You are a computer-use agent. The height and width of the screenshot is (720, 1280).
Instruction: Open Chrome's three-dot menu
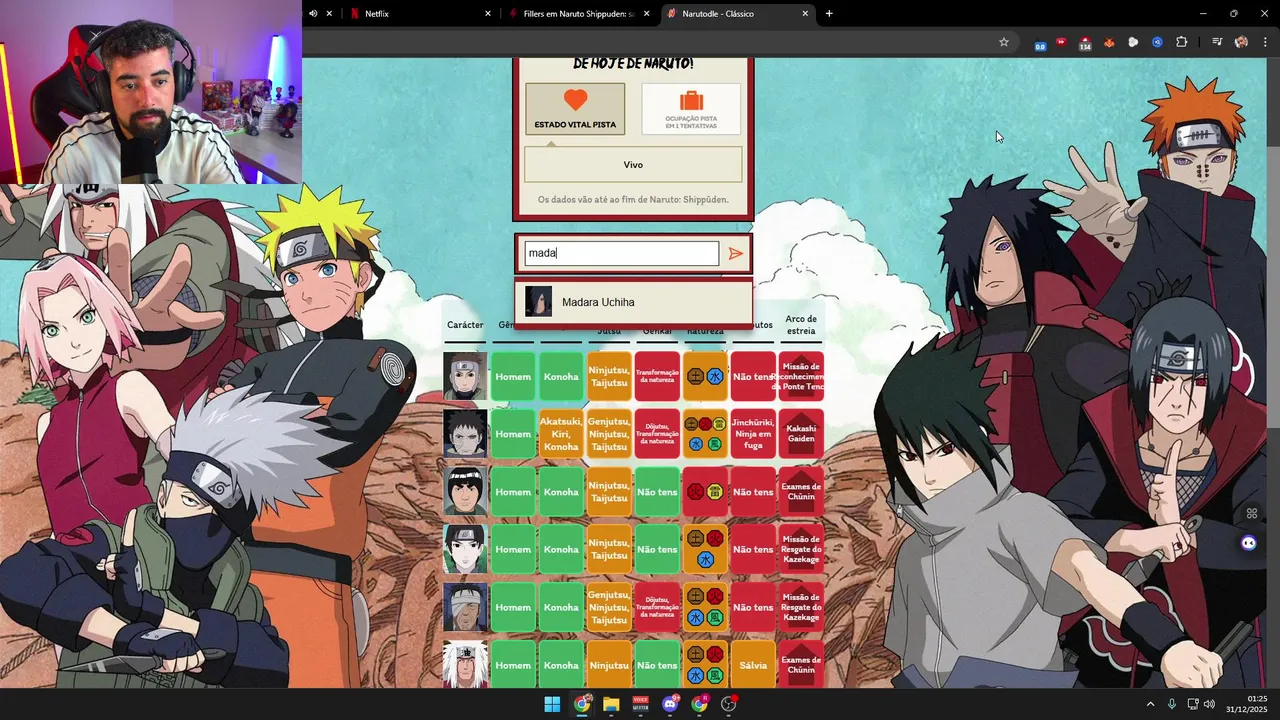click(x=1264, y=42)
